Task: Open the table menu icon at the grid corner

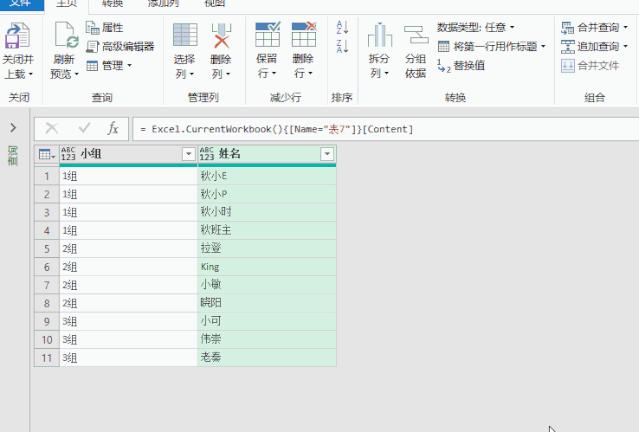Action: click(x=46, y=154)
